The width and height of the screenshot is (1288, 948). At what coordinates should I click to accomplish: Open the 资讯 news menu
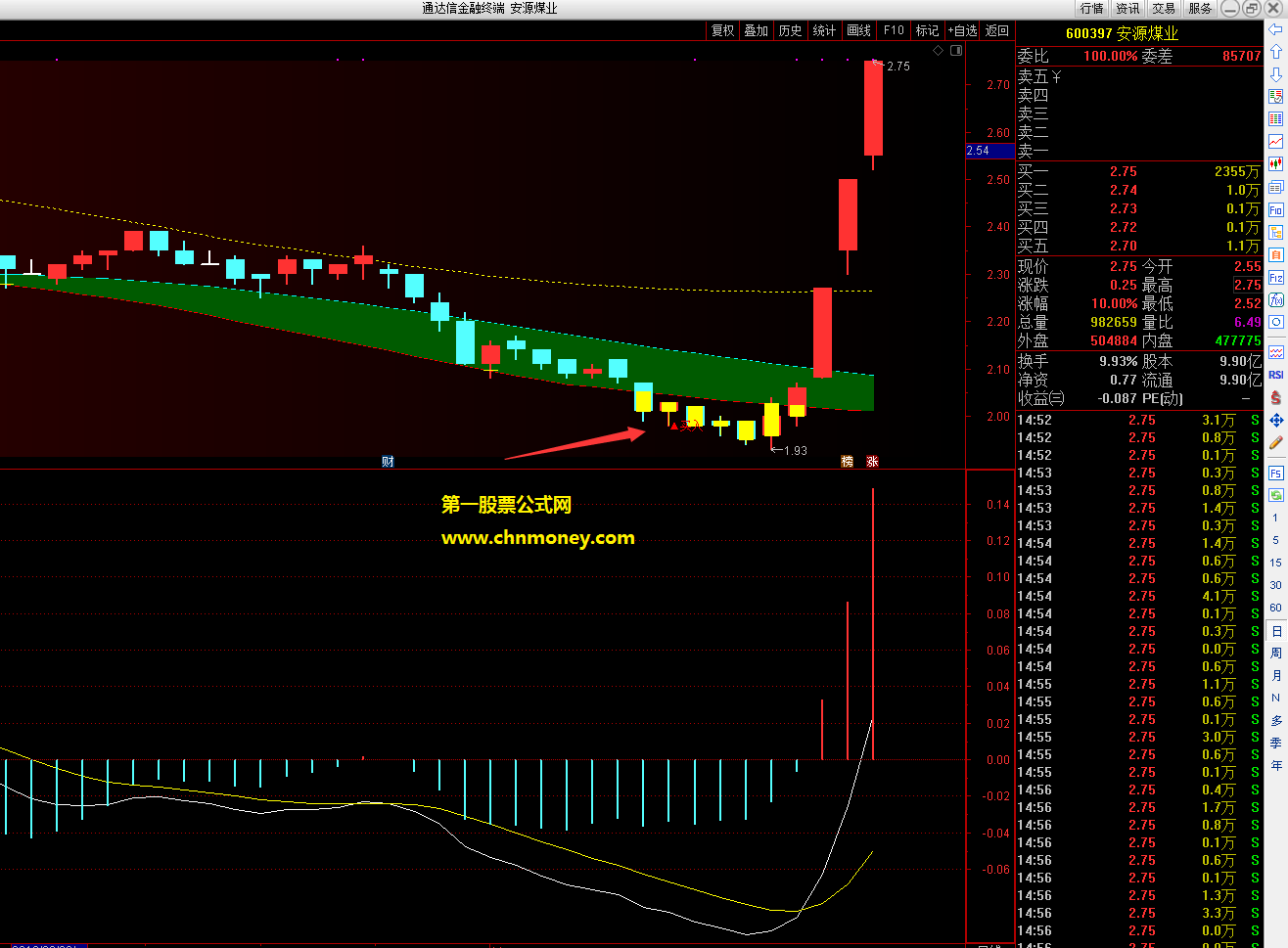pyautogui.click(x=1127, y=8)
